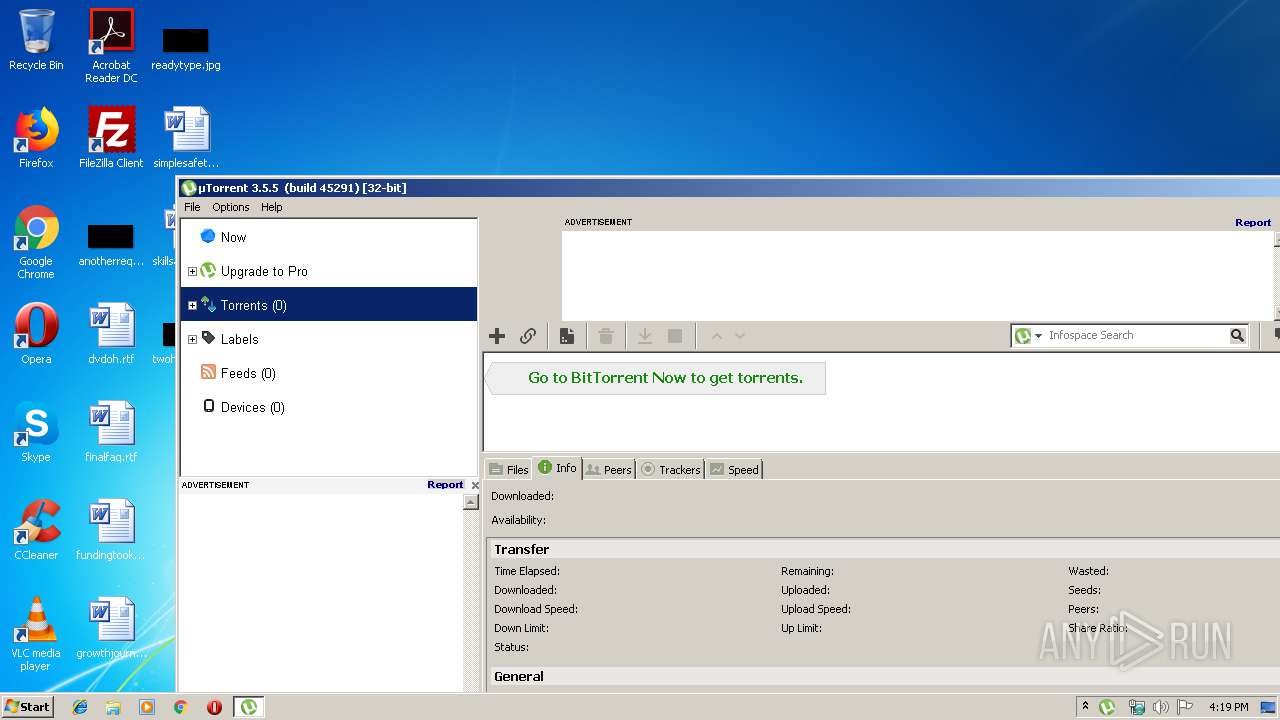The width and height of the screenshot is (1280, 720).
Task: Click the growthjourn desktop document
Action: (111, 628)
